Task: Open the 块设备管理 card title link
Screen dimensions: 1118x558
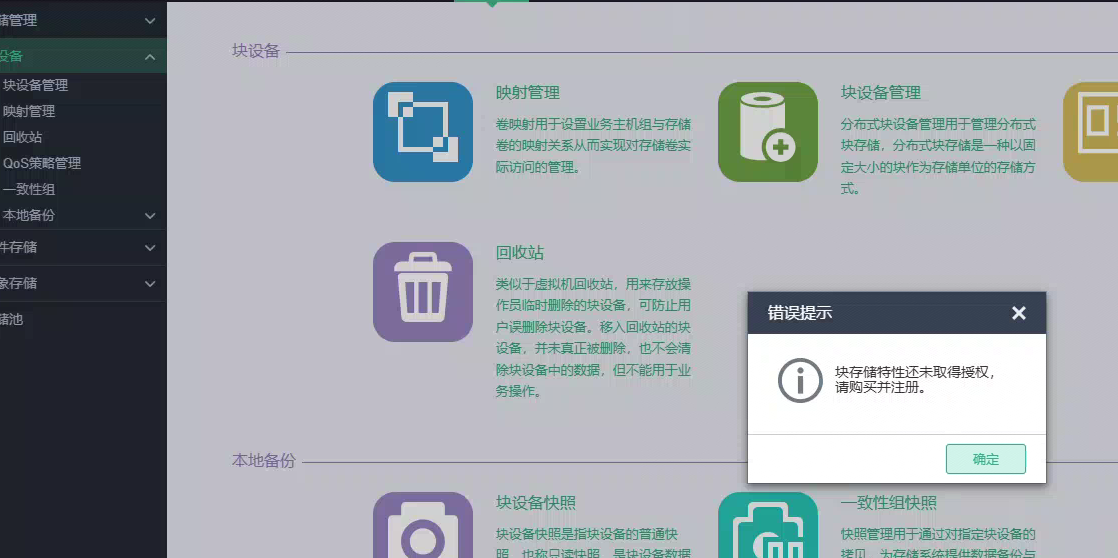Action: (881, 93)
